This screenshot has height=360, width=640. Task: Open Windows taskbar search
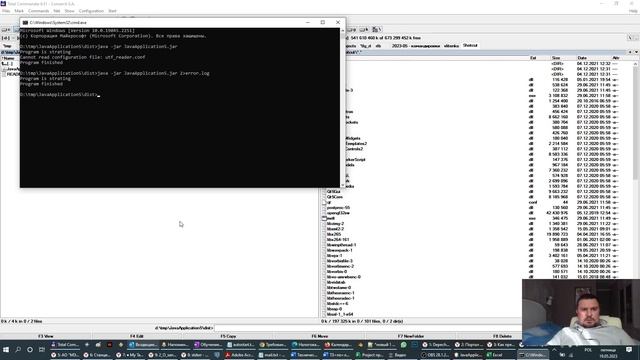tap(18, 350)
